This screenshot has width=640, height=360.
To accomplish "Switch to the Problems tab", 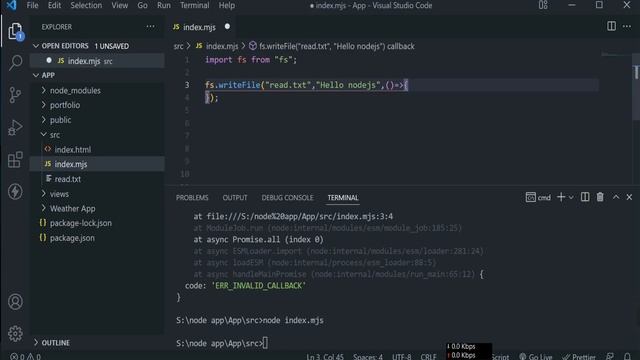I will click(x=192, y=198).
